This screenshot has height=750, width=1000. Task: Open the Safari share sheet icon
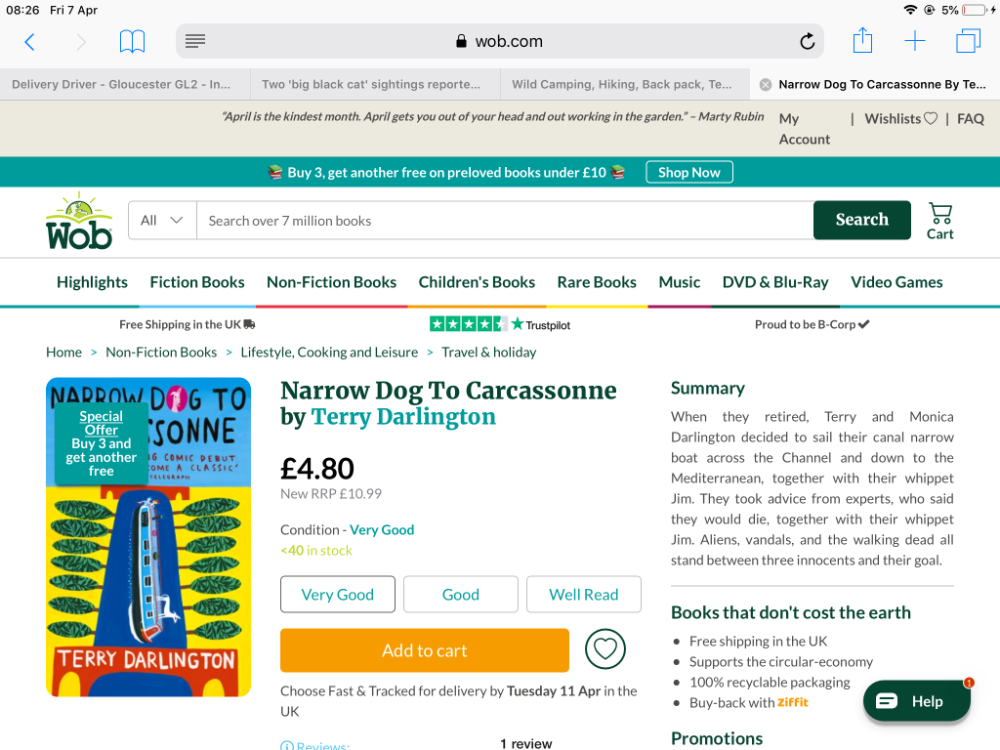coord(862,40)
